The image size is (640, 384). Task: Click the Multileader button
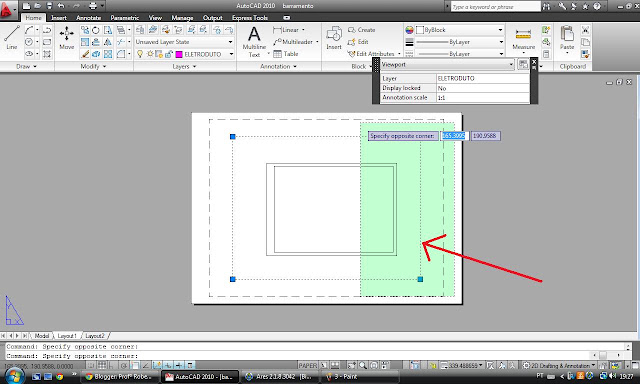click(x=294, y=42)
